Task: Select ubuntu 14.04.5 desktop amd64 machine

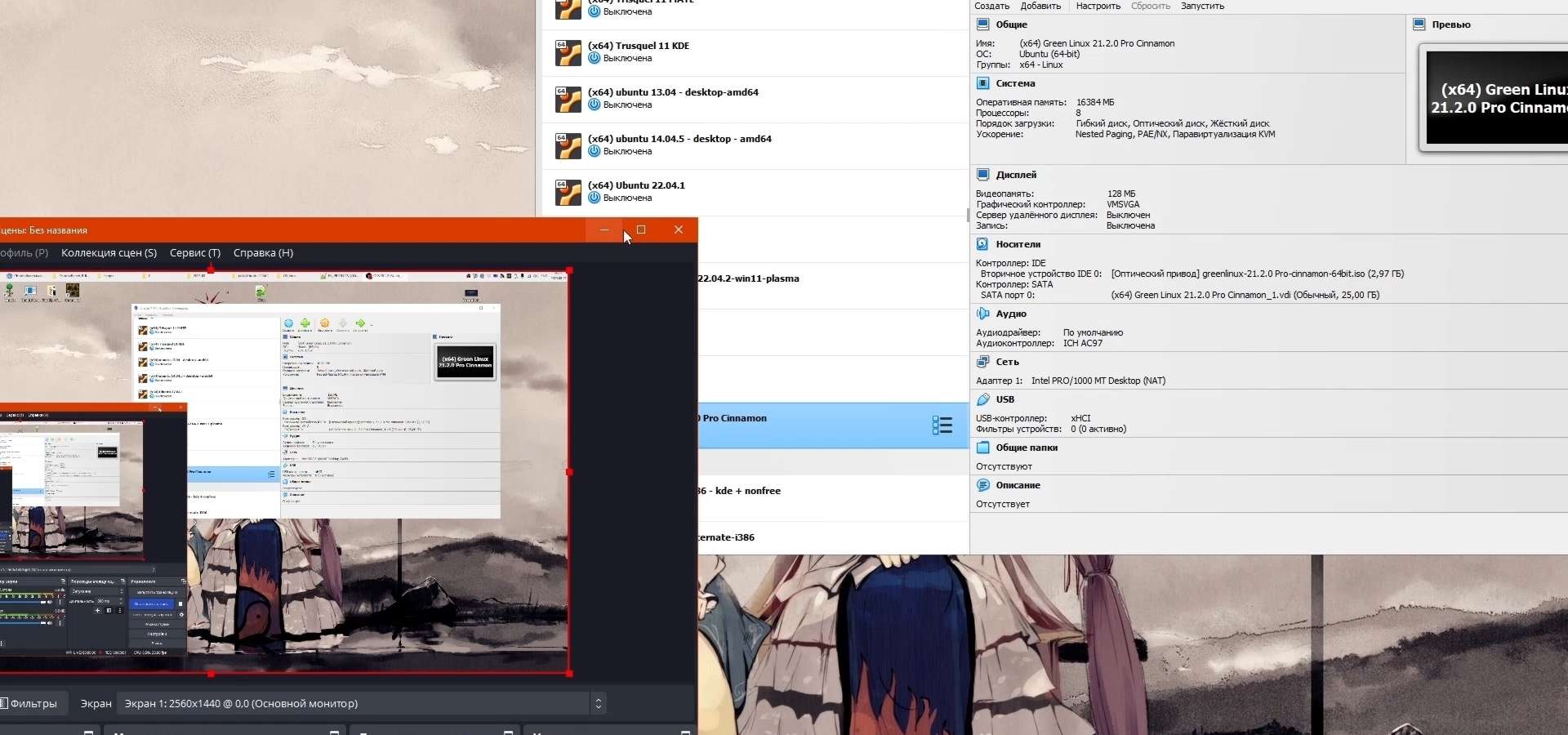Action: pos(755,146)
